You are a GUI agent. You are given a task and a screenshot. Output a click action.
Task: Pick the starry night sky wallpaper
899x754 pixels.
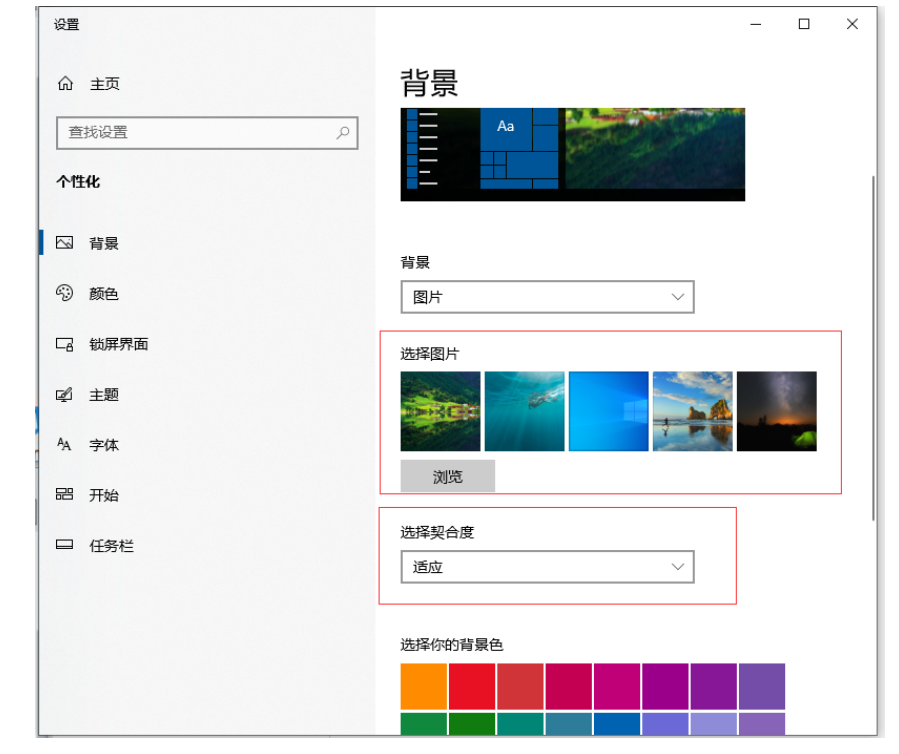pyautogui.click(x=776, y=411)
